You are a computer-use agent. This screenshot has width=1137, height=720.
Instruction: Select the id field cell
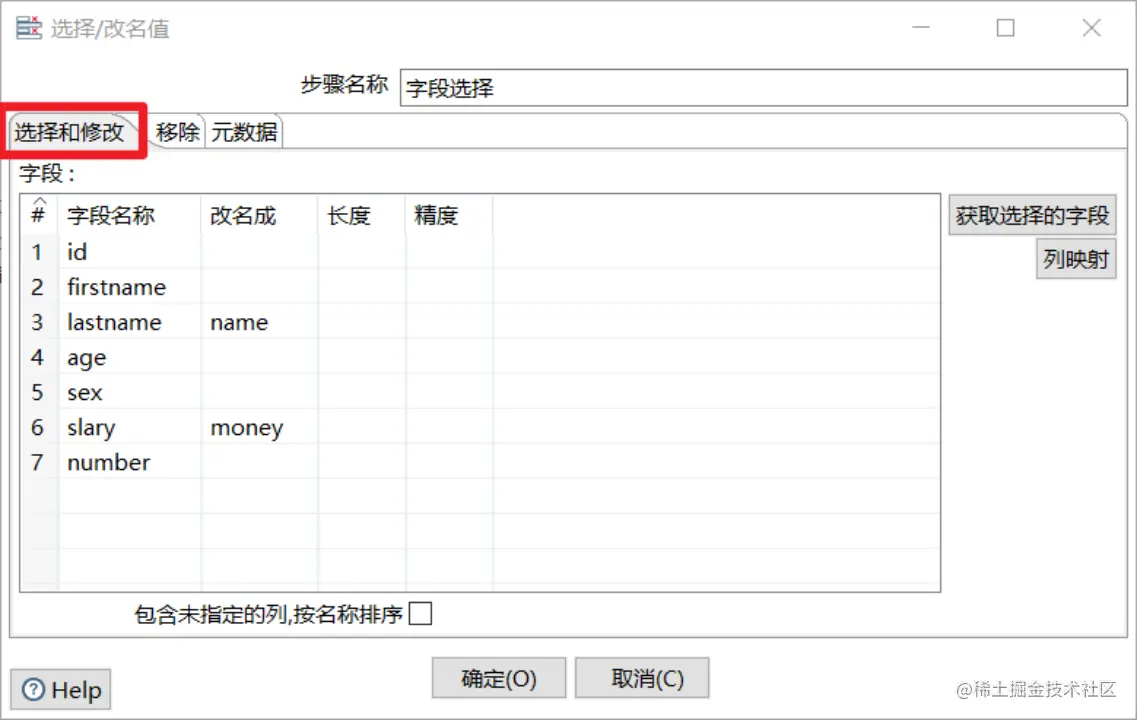[x=130, y=252]
